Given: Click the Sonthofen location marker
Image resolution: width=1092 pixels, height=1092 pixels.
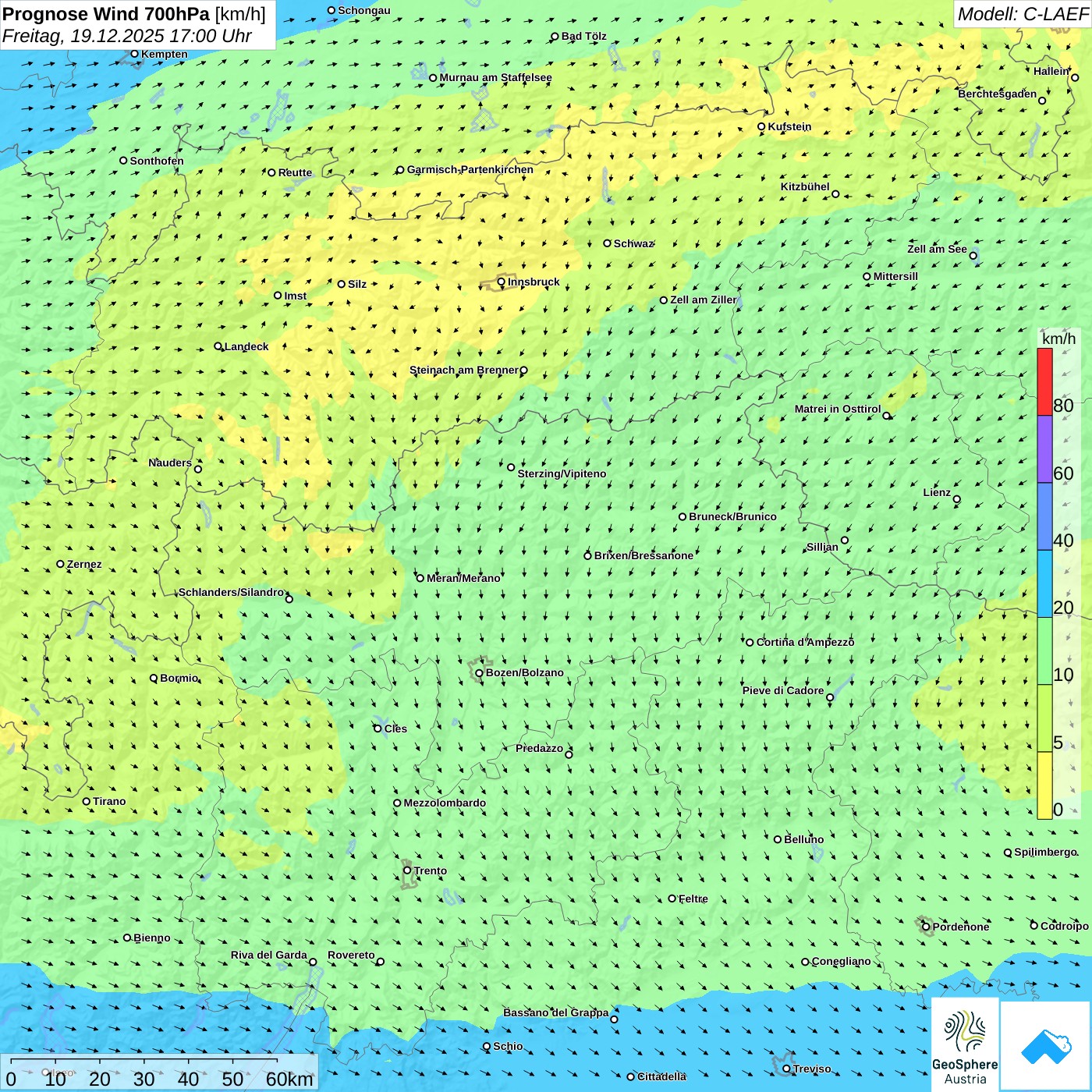Looking at the screenshot, I should coord(123,161).
